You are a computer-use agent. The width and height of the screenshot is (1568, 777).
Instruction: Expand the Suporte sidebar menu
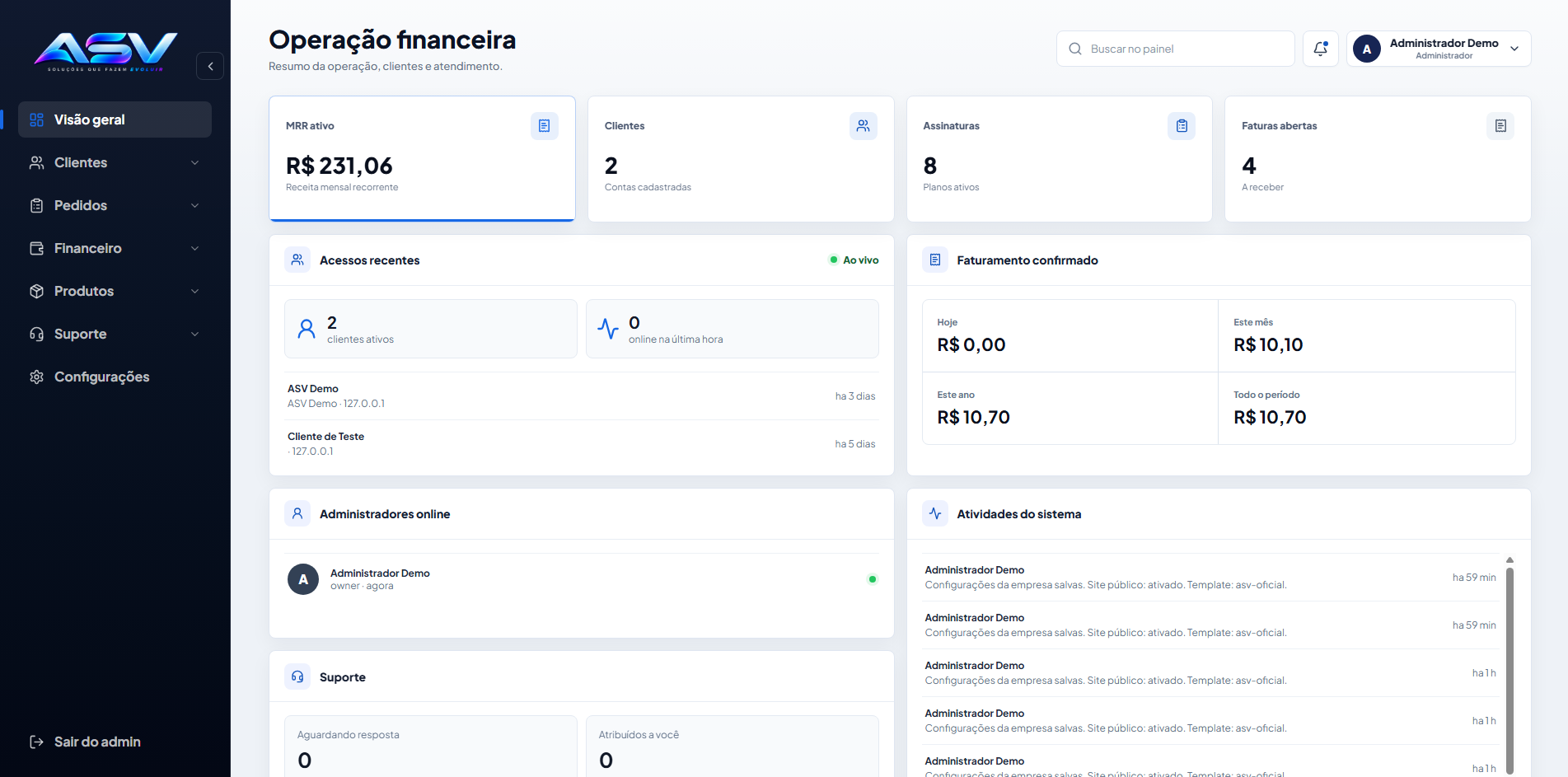(115, 334)
